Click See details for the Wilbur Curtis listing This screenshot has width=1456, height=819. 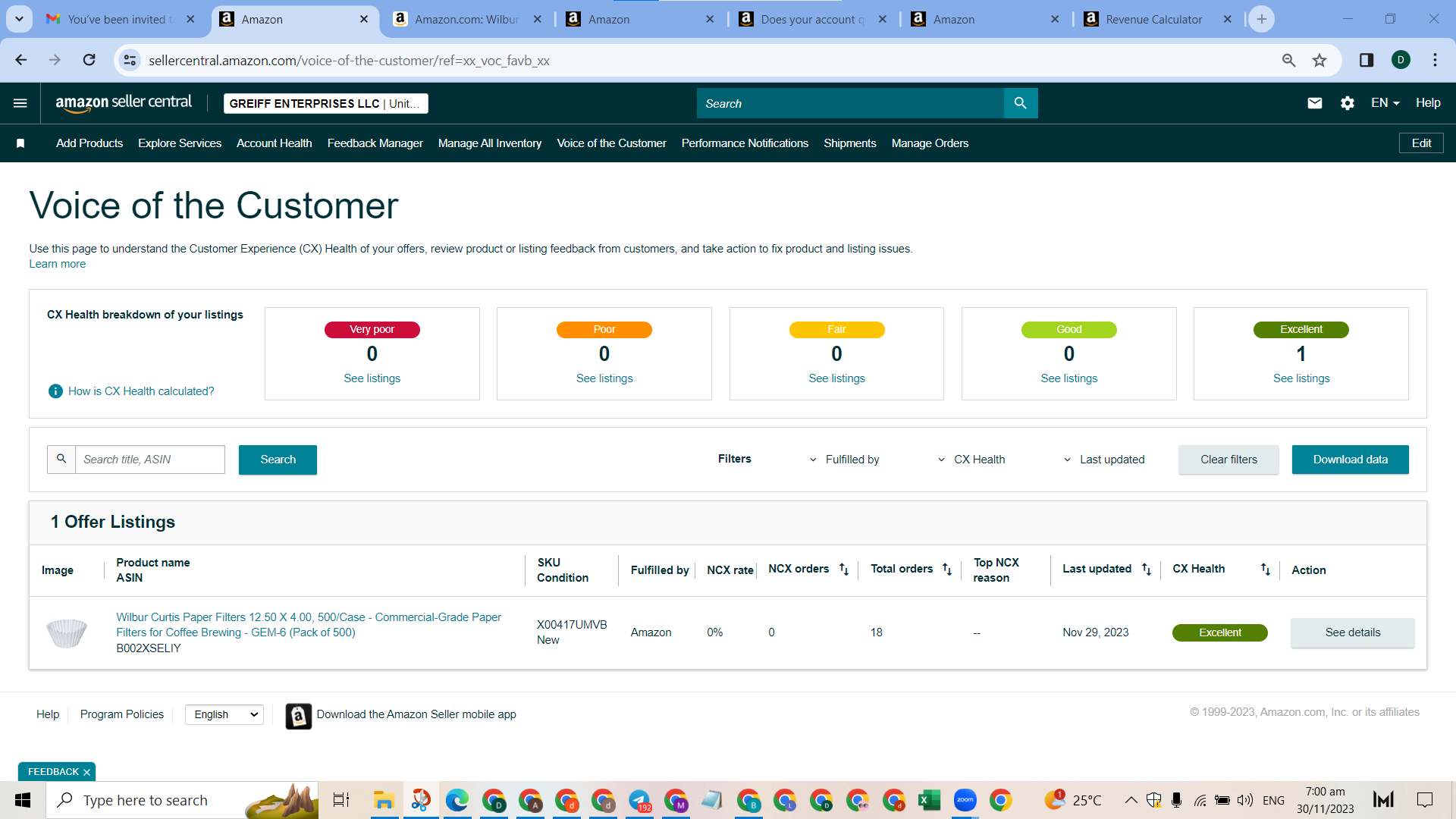click(x=1353, y=632)
